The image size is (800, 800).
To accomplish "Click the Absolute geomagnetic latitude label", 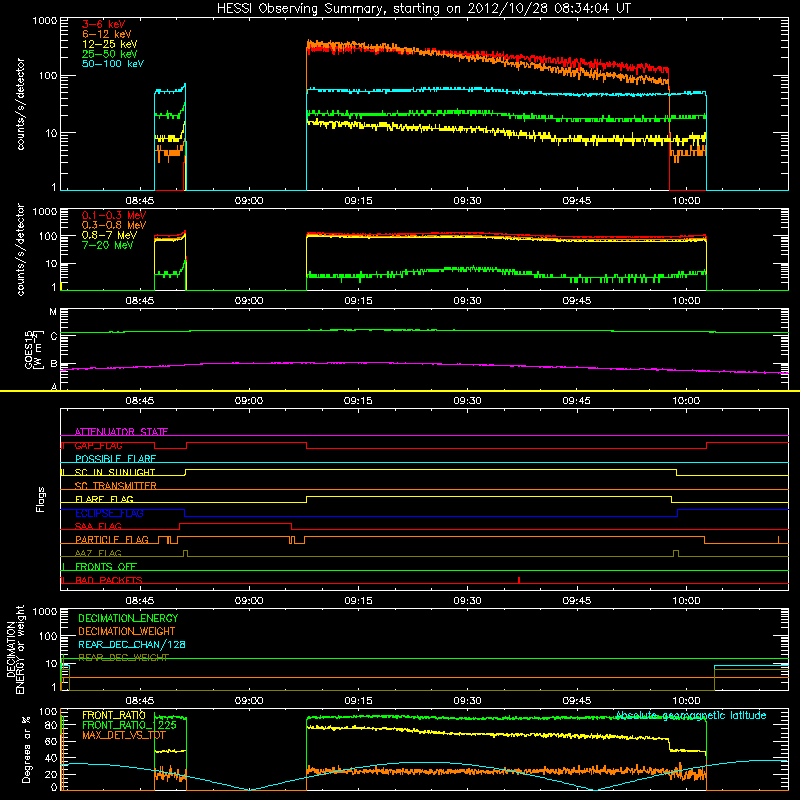I will click(x=691, y=715).
